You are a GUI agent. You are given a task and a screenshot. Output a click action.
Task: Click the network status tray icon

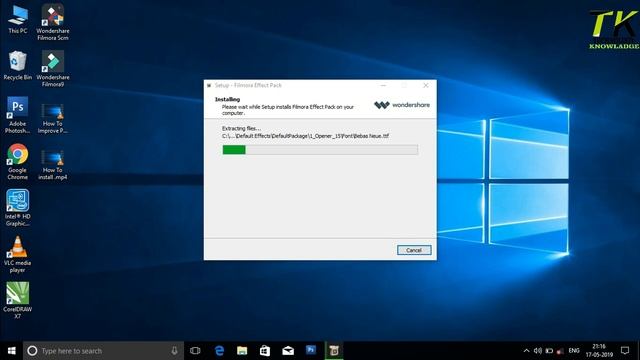[x=560, y=351]
